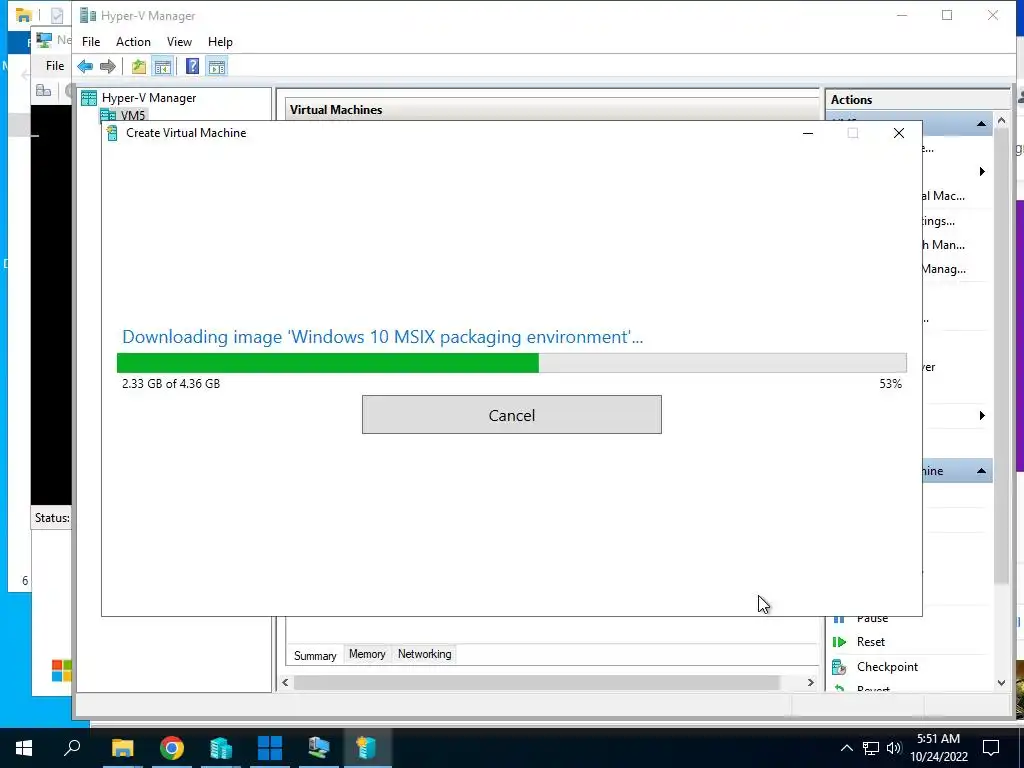
Task: Click the Actions pane vertical scrollbar thumb
Action: [1001, 356]
